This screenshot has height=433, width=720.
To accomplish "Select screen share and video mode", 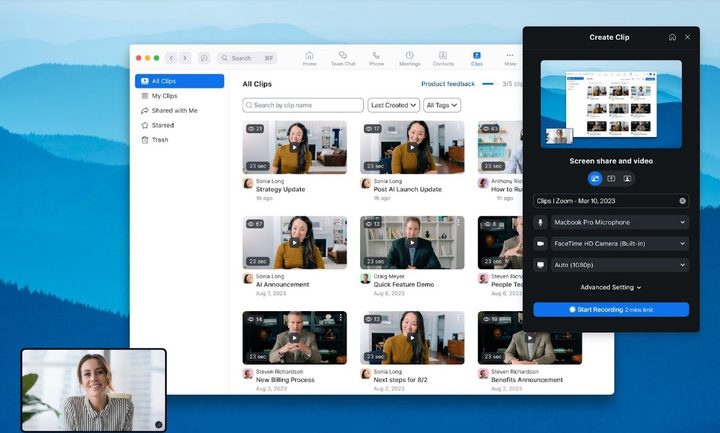I will point(595,178).
